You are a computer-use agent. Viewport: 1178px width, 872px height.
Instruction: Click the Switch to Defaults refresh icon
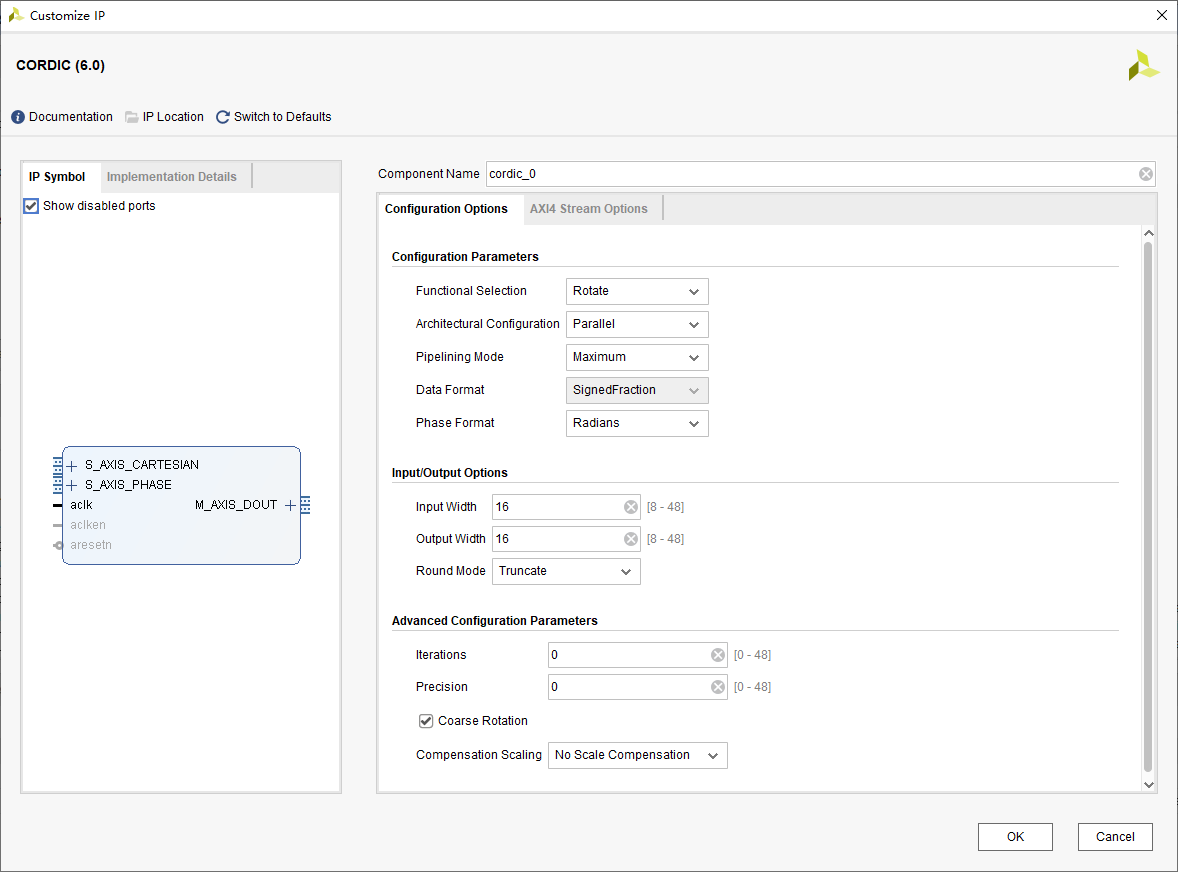click(x=222, y=117)
